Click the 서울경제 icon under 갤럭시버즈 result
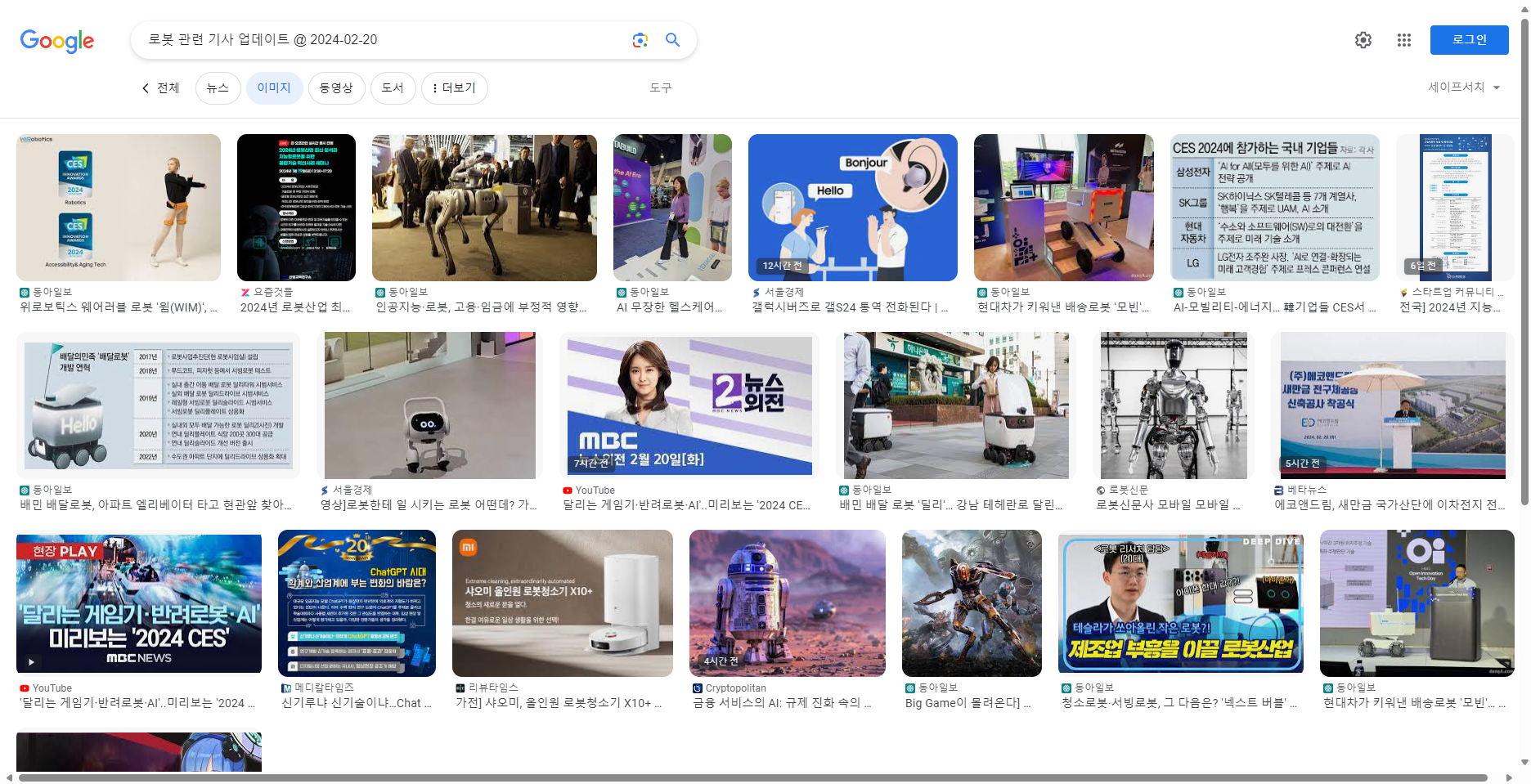This screenshot has height=784, width=1531. (757, 293)
